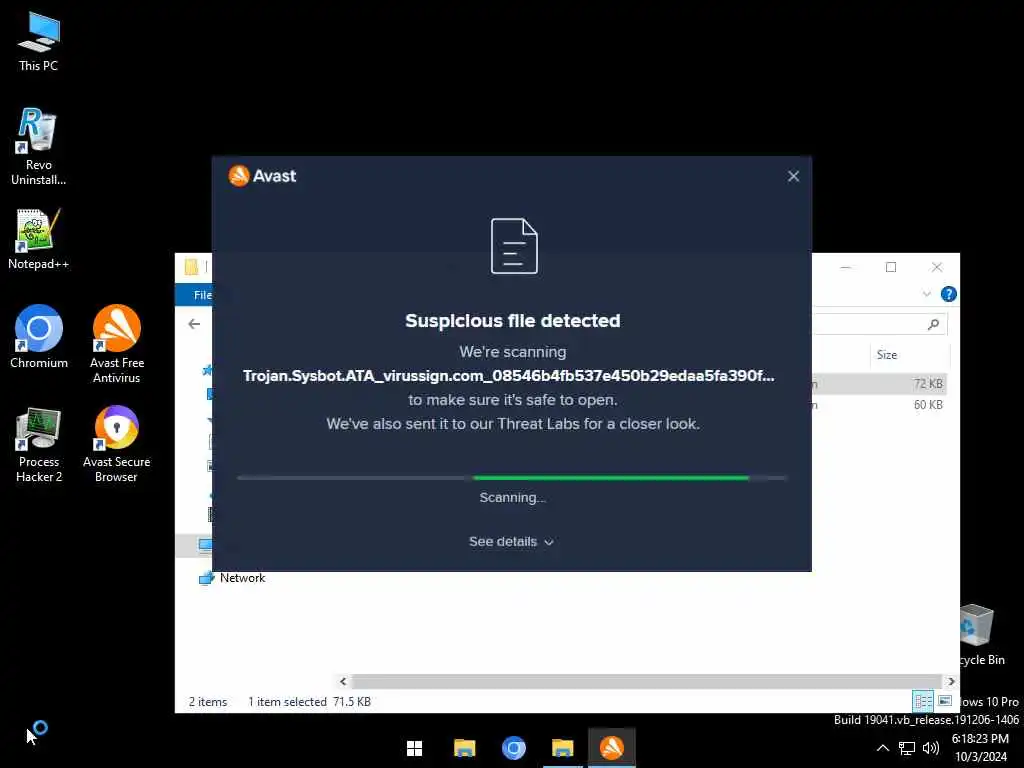1024x768 pixels.
Task: Open This PC desktop icon
Action: (39, 41)
